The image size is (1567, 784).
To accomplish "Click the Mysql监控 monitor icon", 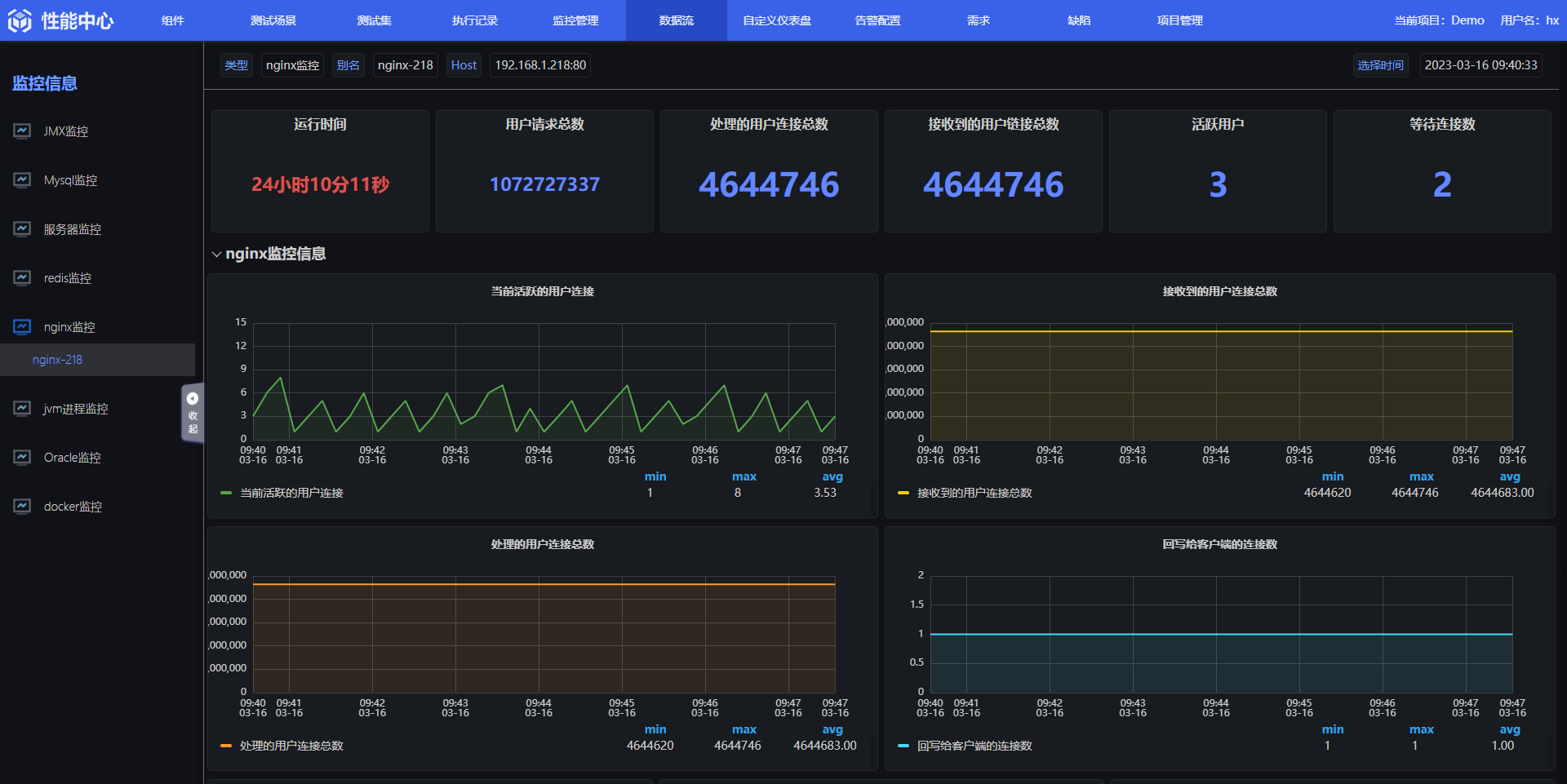I will point(22,179).
